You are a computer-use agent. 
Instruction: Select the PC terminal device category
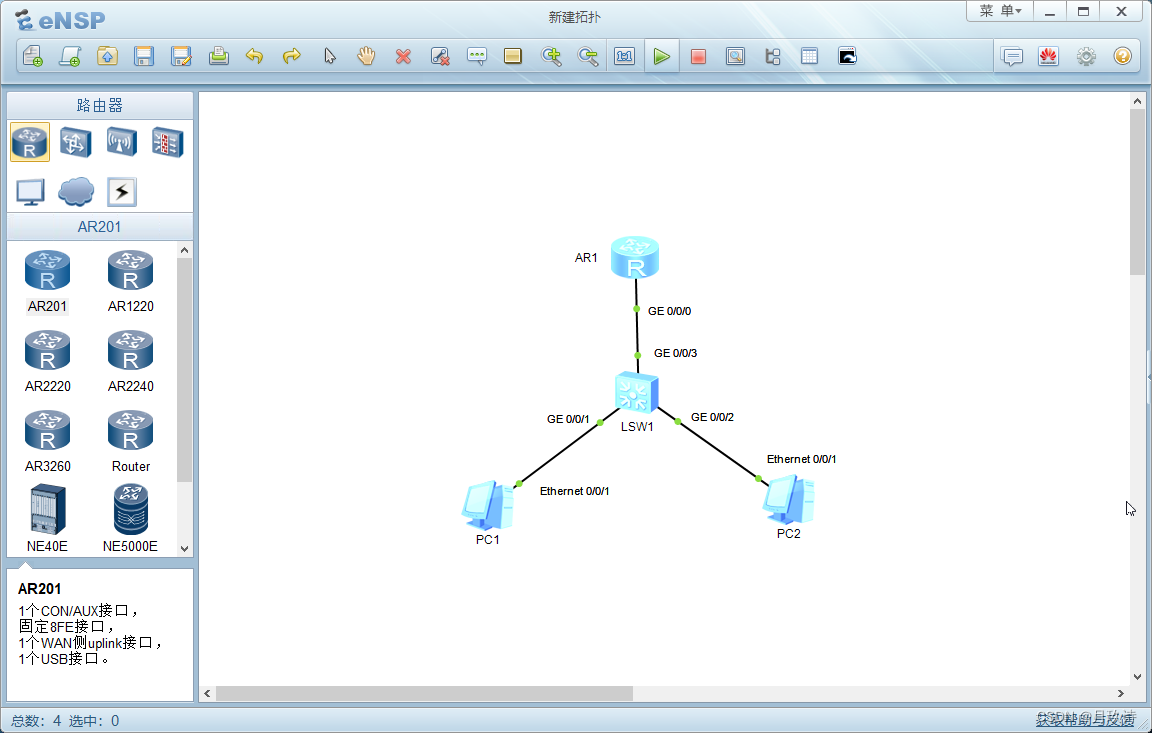tap(30, 192)
